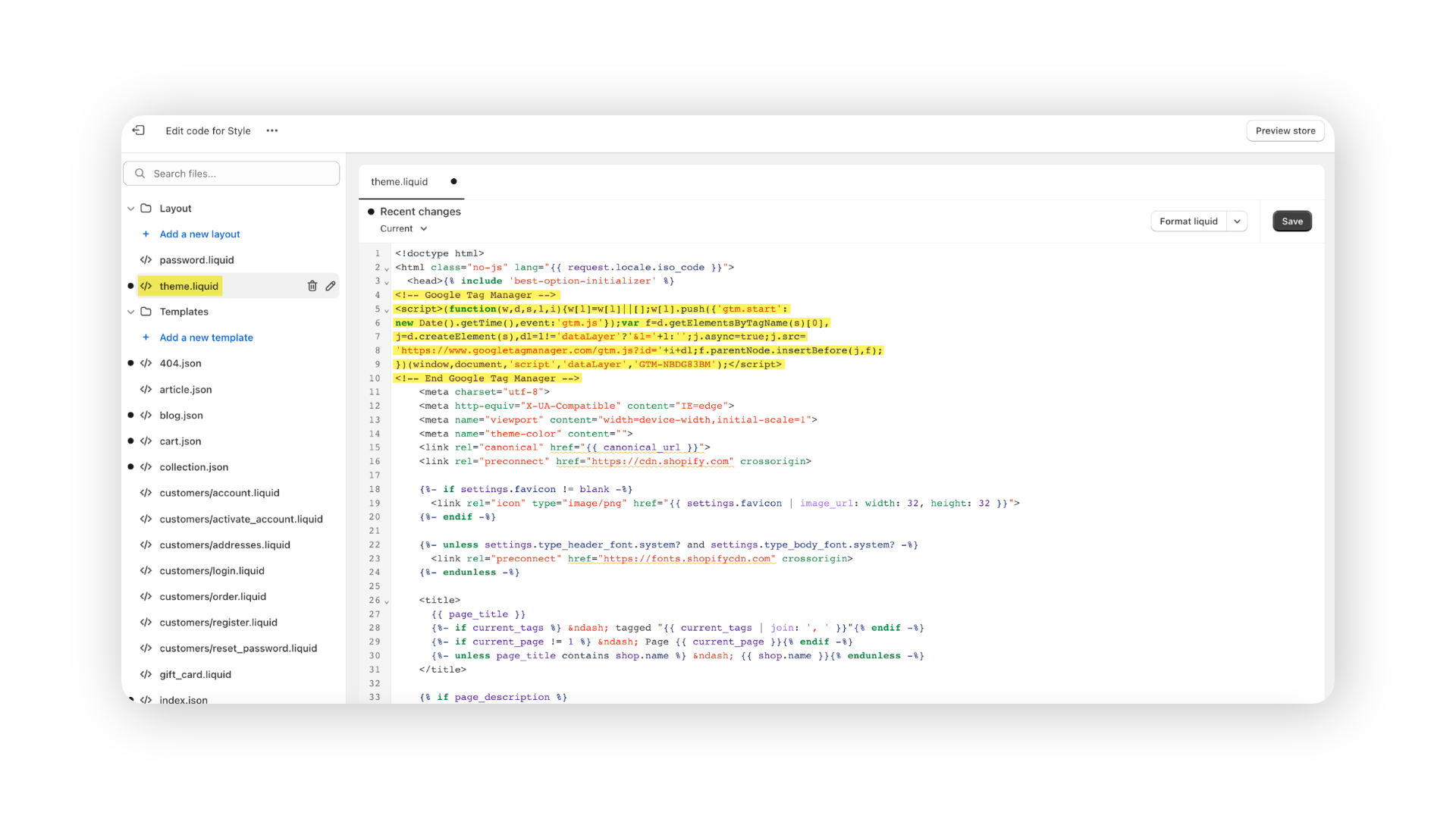1456x819 pixels.
Task: Click the plus icon beside Add a new layout
Action: [146, 234]
